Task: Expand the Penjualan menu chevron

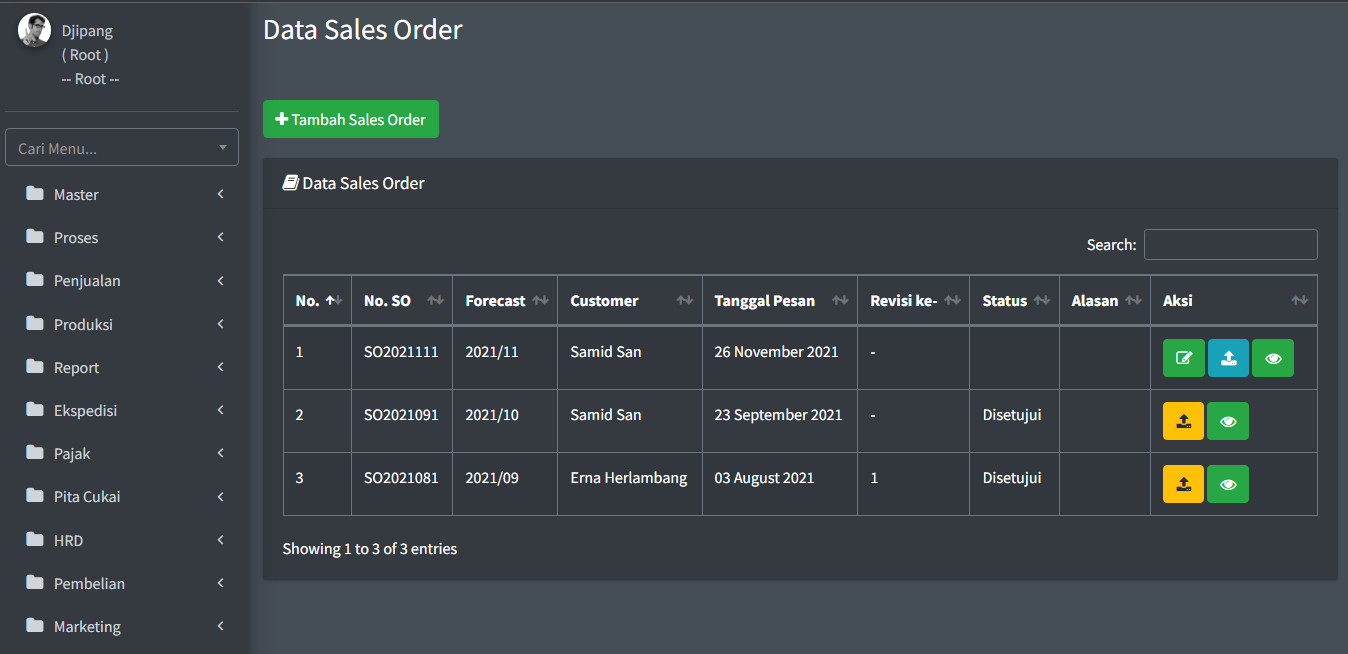Action: point(220,281)
